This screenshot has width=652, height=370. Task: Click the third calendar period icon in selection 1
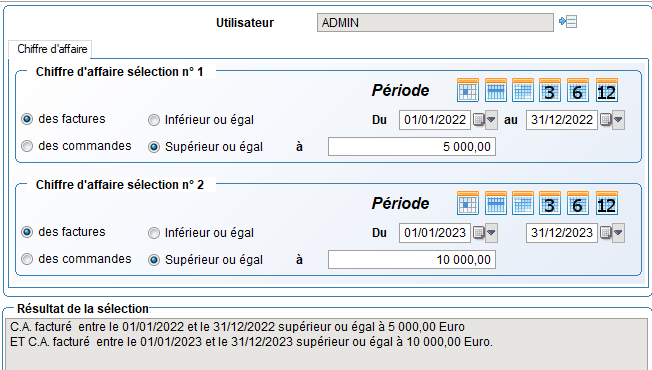[523, 90]
